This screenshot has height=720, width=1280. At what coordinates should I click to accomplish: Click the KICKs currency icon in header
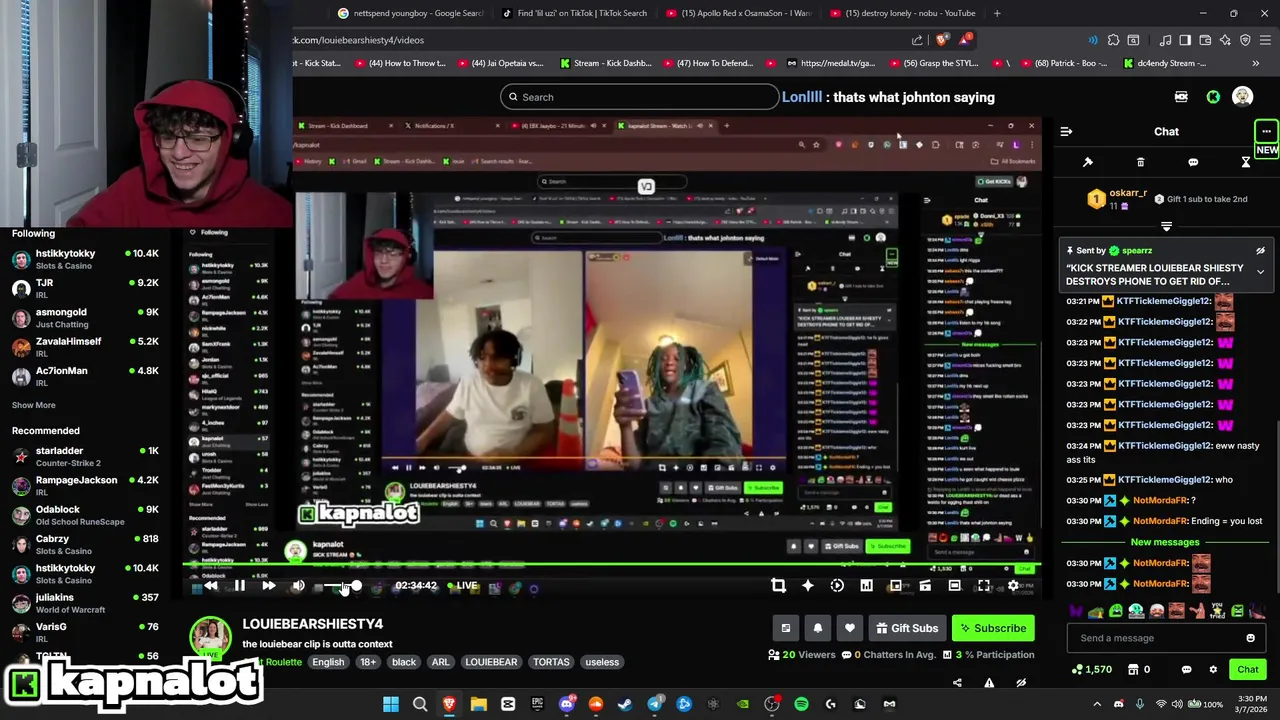(1181, 97)
